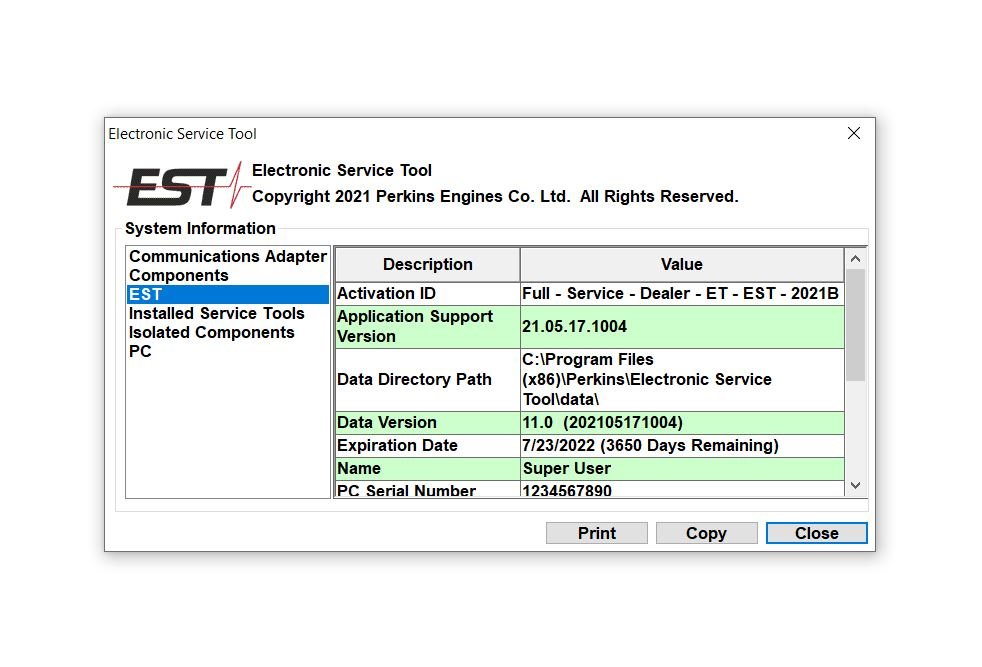Click the Print button

point(596,533)
